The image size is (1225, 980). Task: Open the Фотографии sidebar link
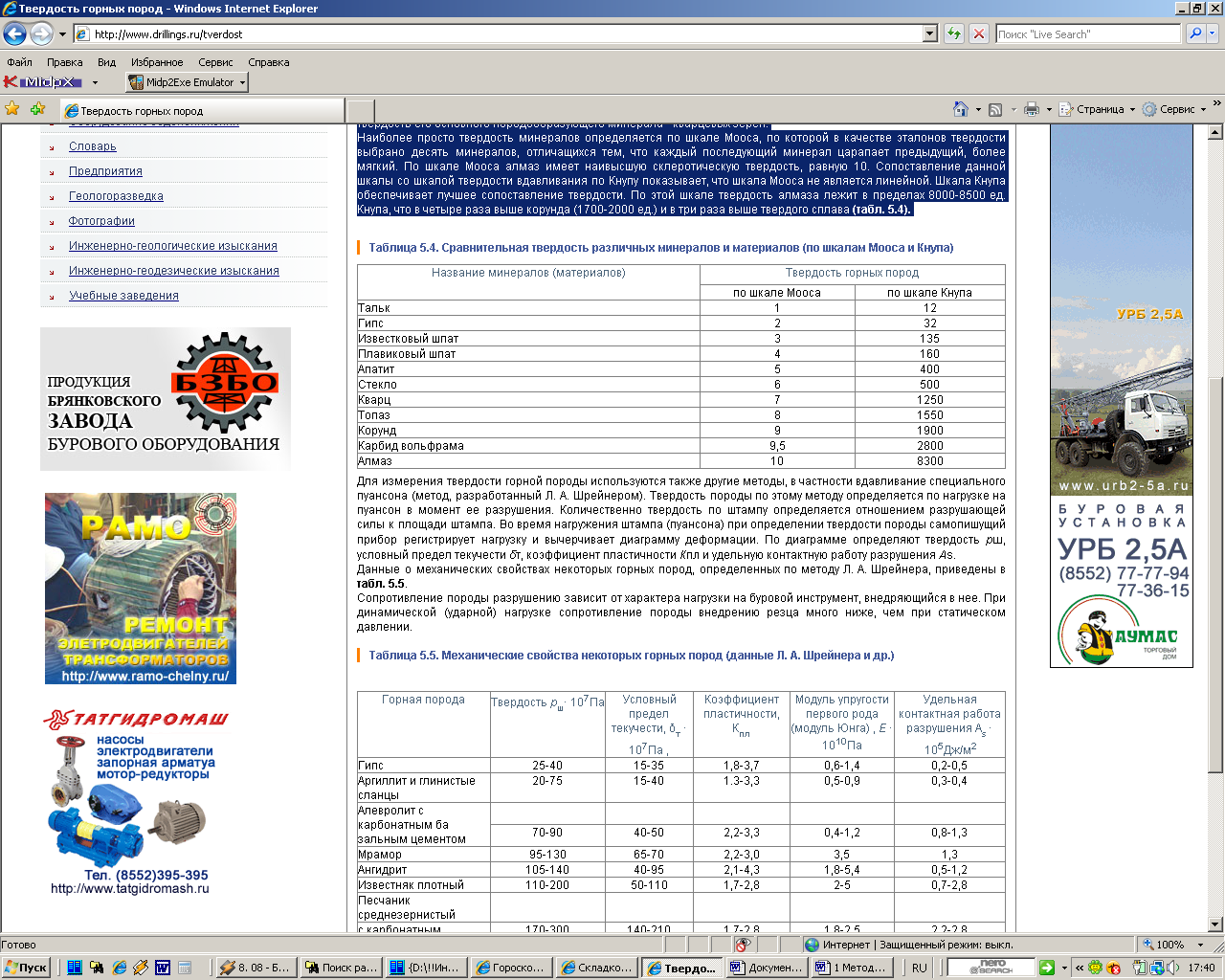[x=101, y=221]
